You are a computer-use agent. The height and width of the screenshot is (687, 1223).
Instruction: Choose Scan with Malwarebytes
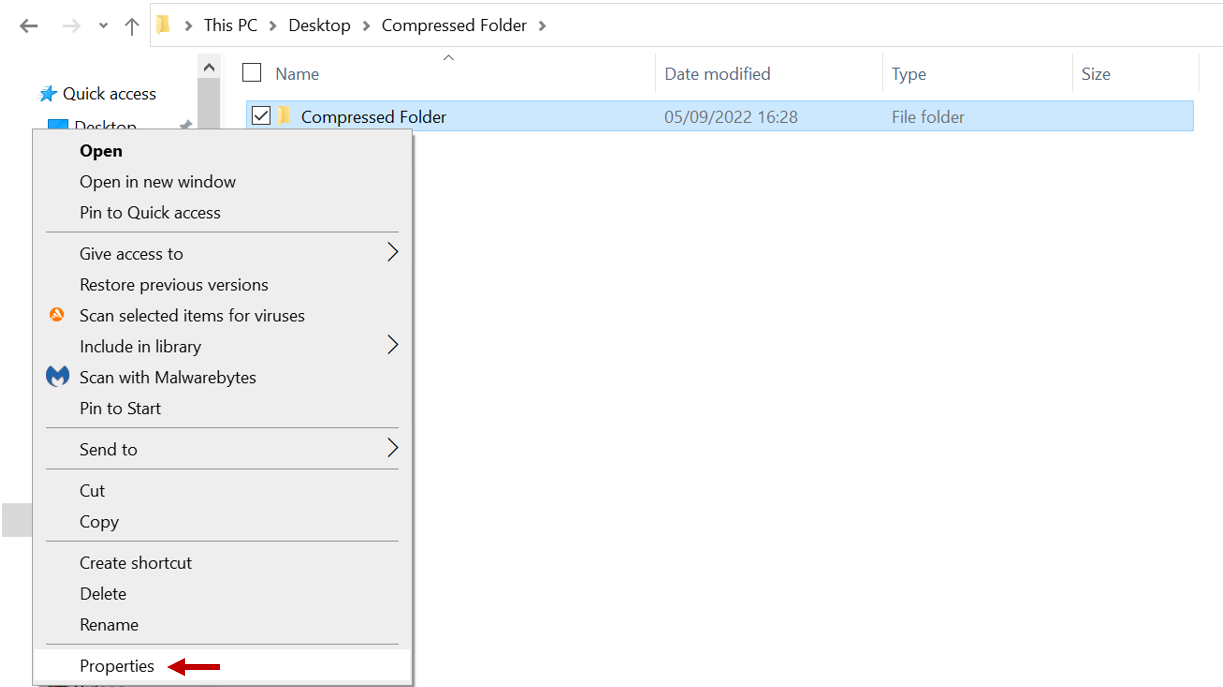coord(222,378)
